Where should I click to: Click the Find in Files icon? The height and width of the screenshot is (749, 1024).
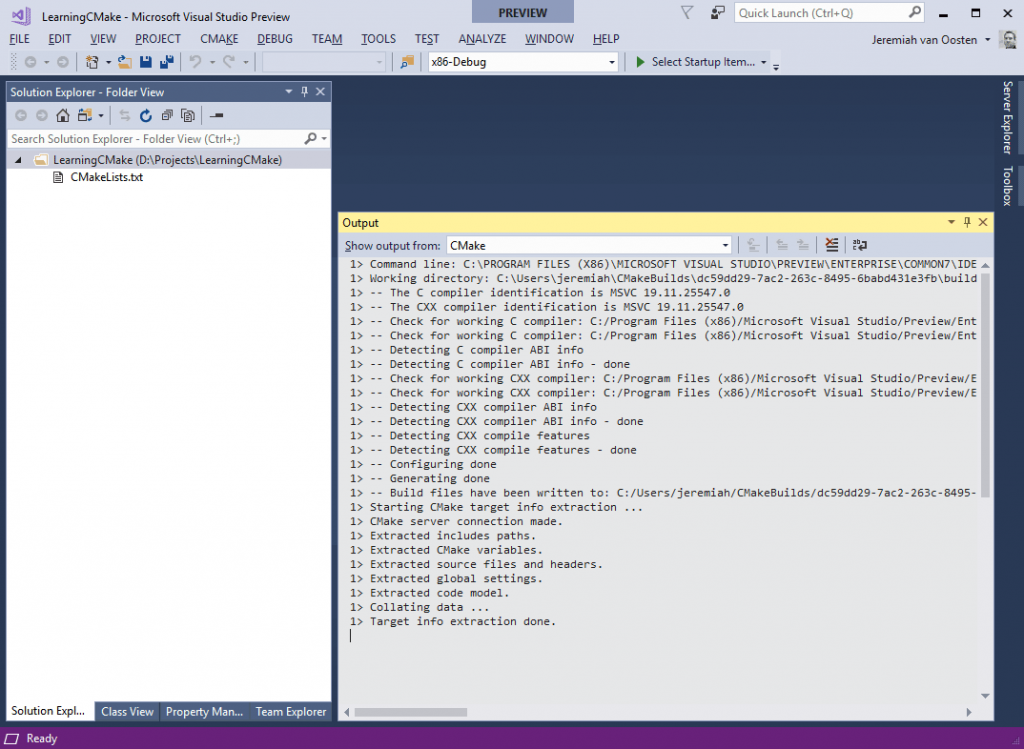point(407,62)
